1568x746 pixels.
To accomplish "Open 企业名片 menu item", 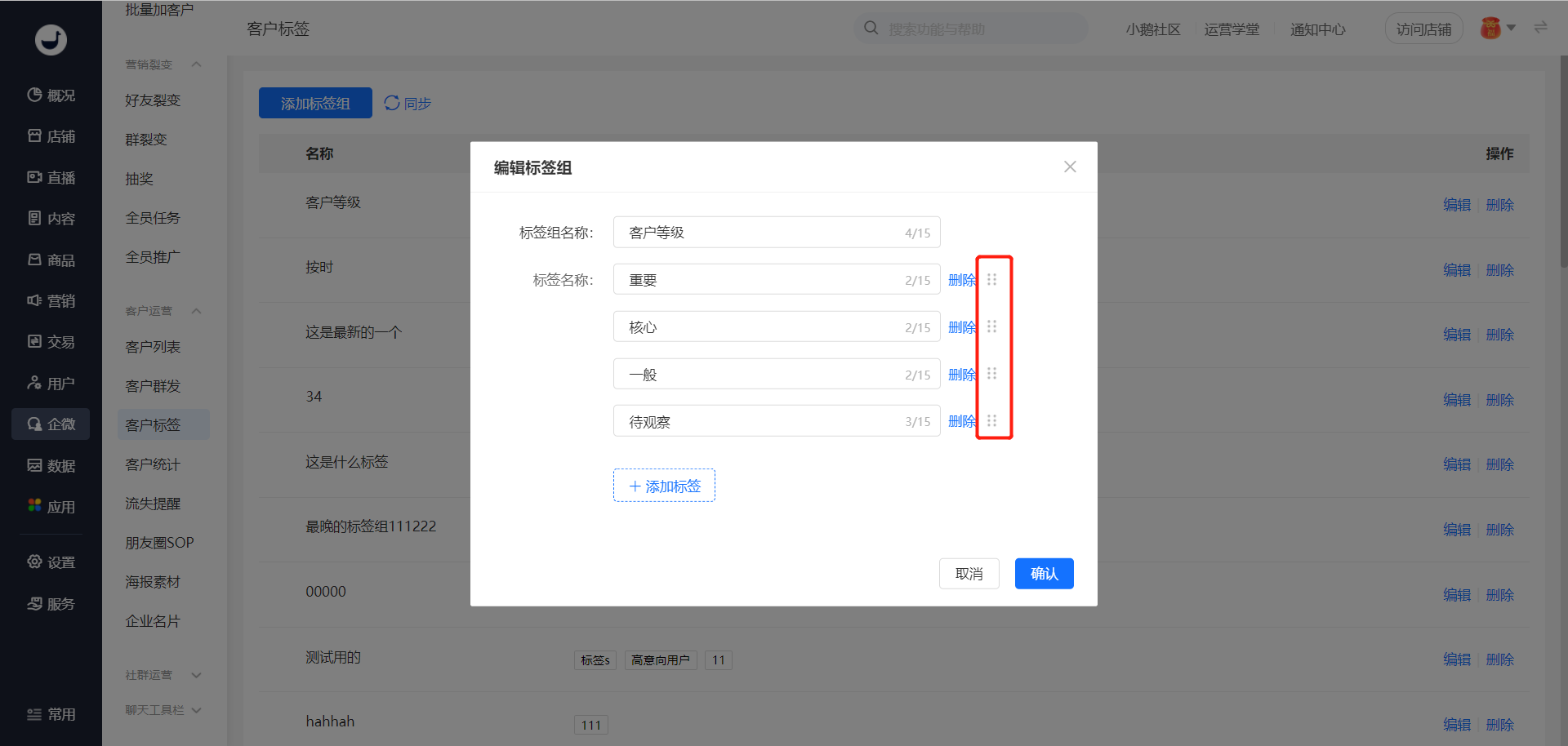I will (x=153, y=621).
